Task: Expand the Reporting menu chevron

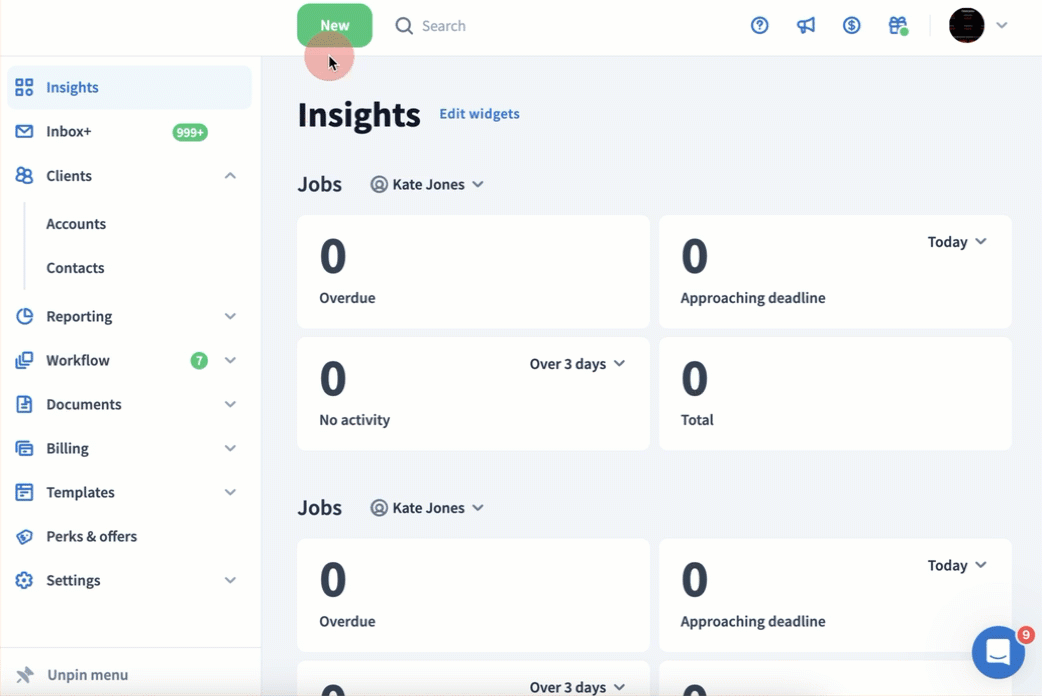Action: 230,317
